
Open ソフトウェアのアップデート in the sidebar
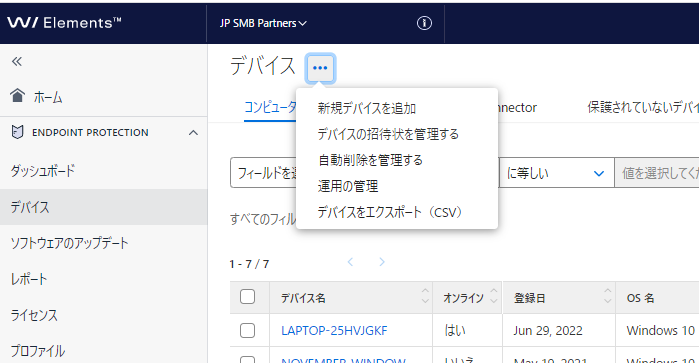[x=70, y=243]
